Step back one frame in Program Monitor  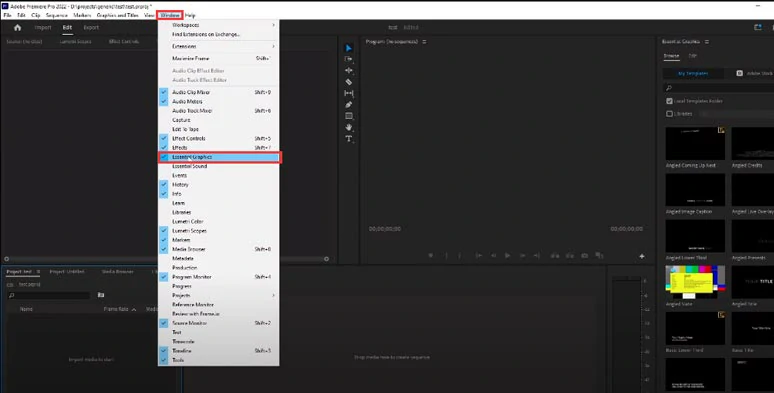click(493, 256)
